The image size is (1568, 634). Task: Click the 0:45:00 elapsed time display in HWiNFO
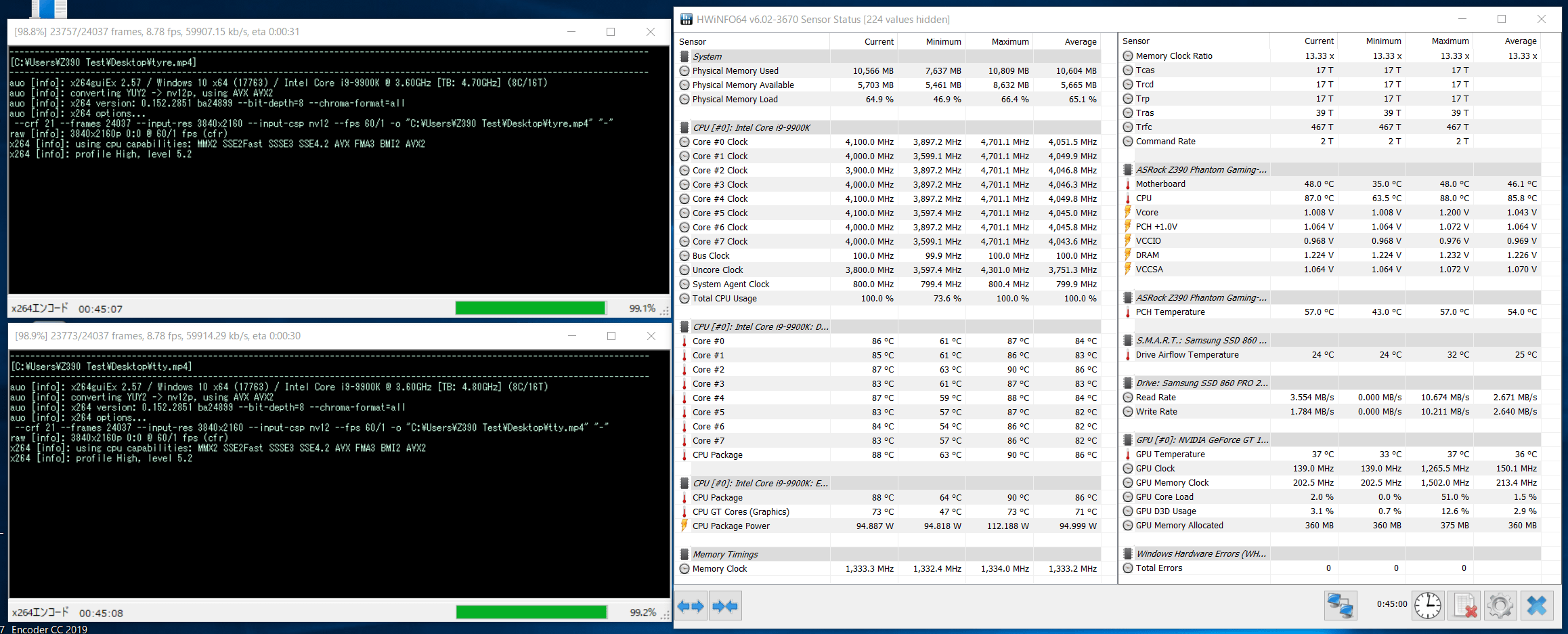[x=1391, y=604]
